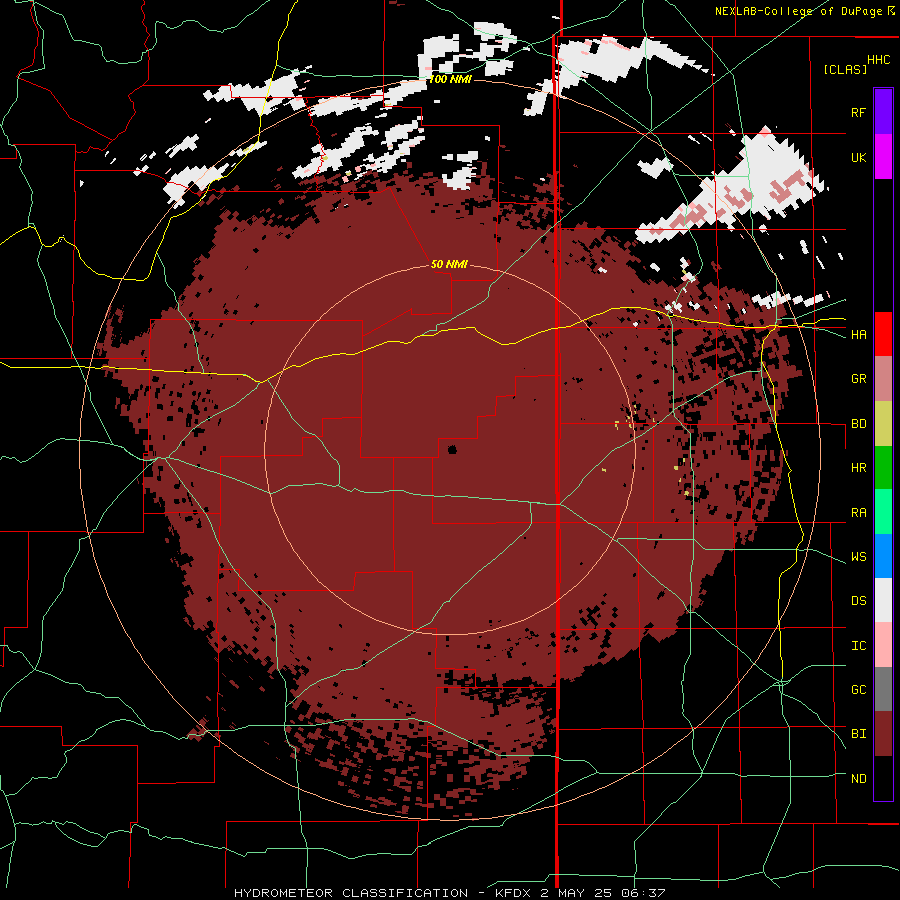Click the BI legend label
This screenshot has height=900, width=900.
click(858, 734)
